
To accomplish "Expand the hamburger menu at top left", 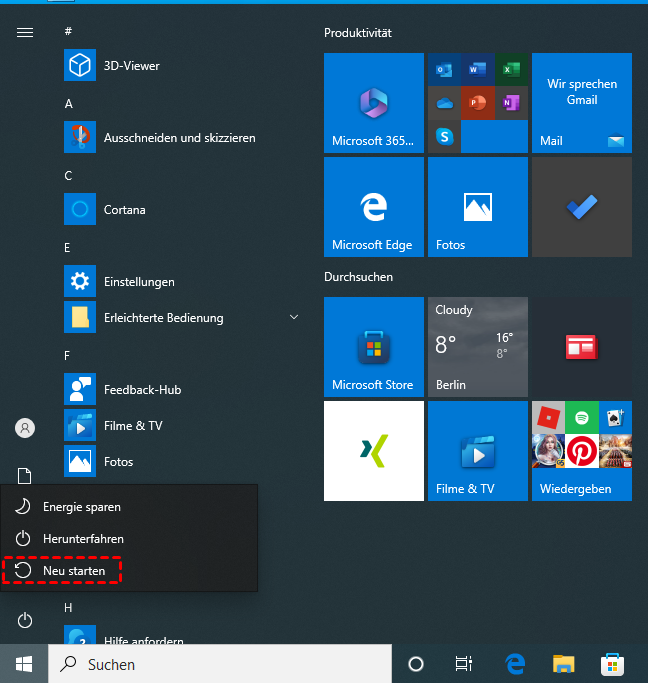I will coord(25,32).
